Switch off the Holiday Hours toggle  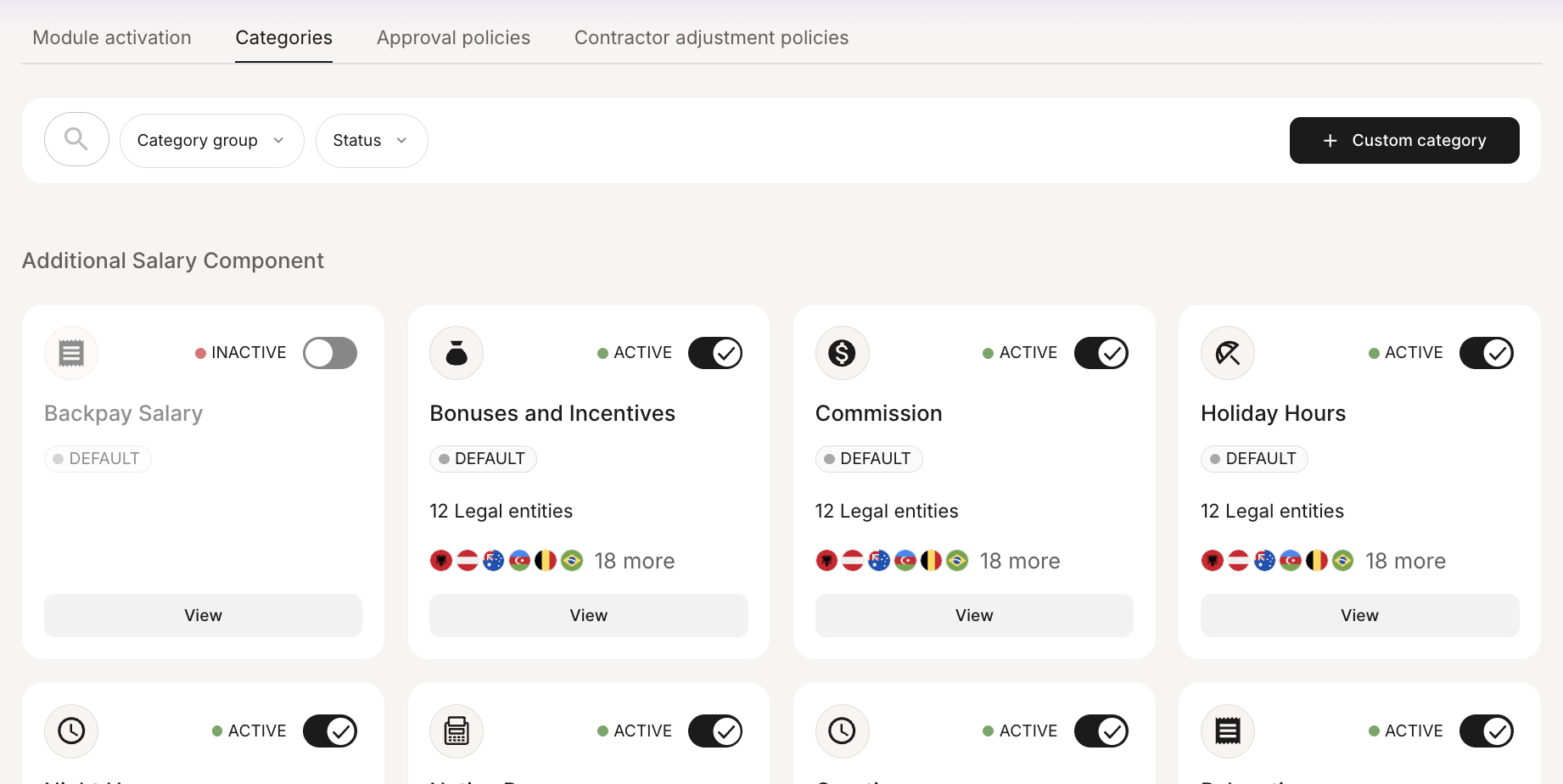pos(1487,353)
